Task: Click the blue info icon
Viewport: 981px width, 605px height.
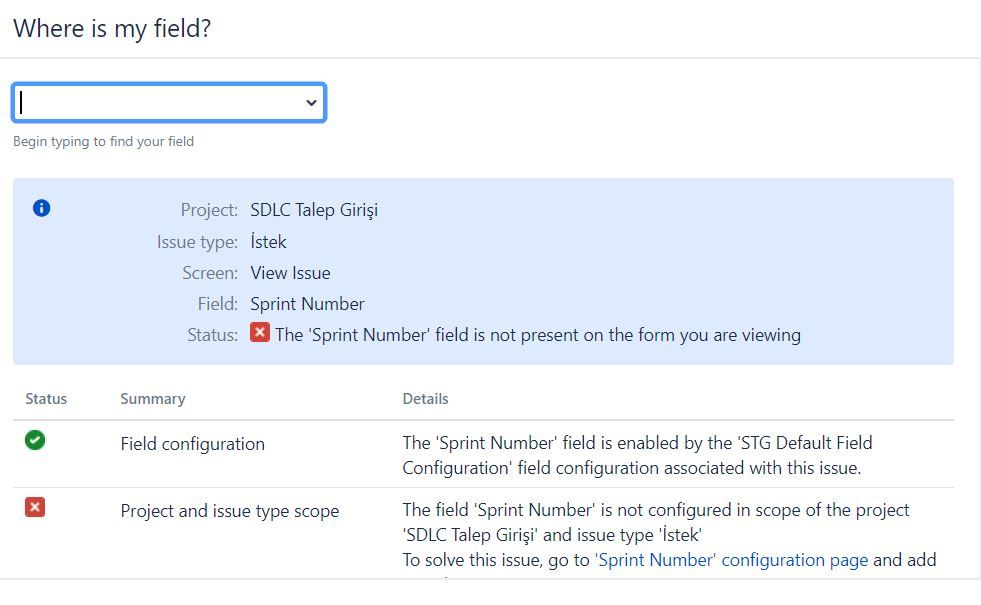Action: [41, 208]
